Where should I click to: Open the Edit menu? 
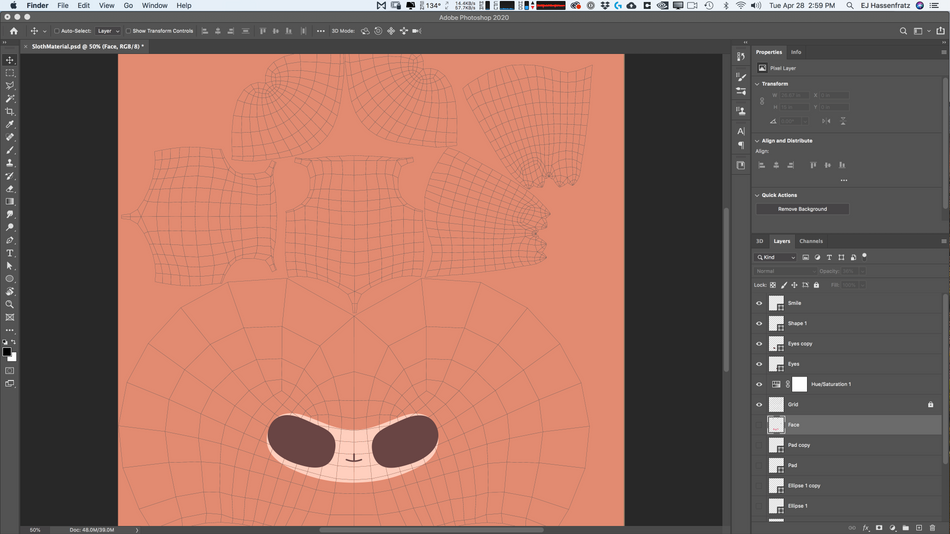(84, 5)
